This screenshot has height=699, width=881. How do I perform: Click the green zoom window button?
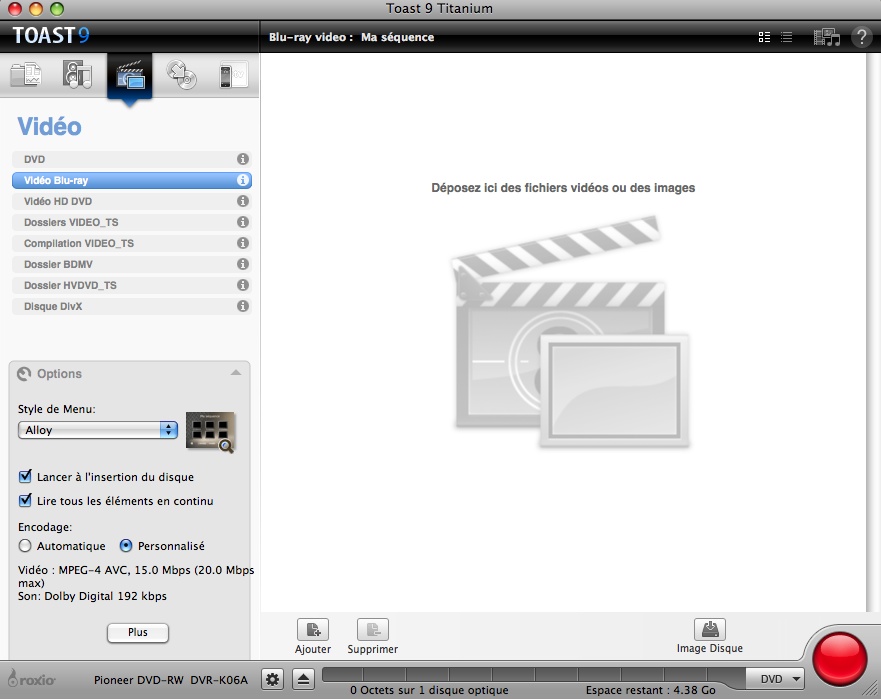click(57, 8)
